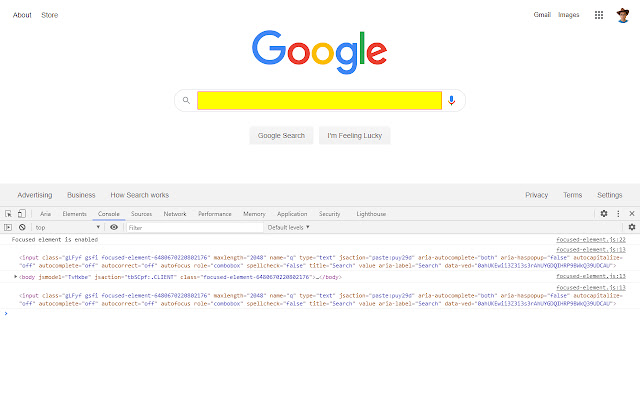Expand the body element log entry
Image resolution: width=640 pixels, height=400 pixels.
point(16,277)
